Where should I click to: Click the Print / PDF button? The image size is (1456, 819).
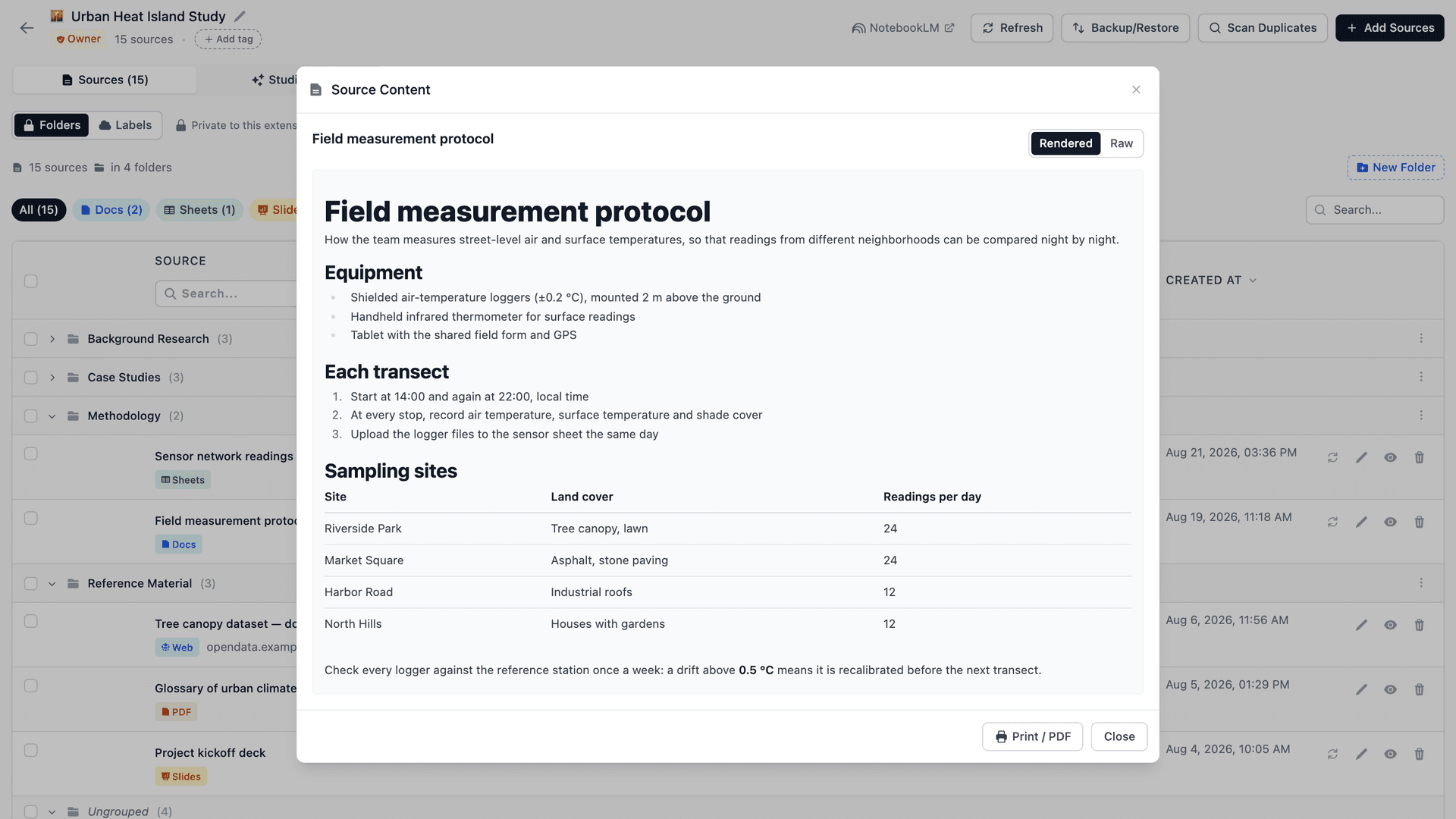point(1032,736)
